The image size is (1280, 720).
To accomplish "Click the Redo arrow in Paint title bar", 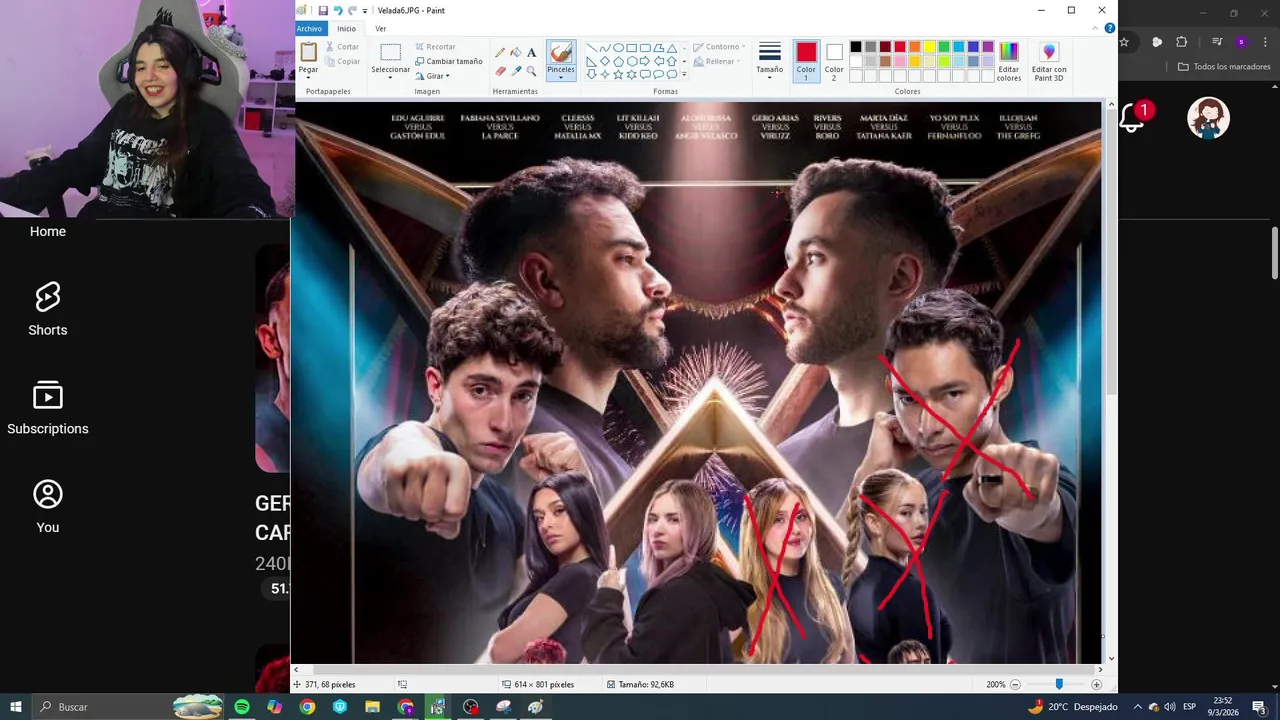I will [352, 10].
